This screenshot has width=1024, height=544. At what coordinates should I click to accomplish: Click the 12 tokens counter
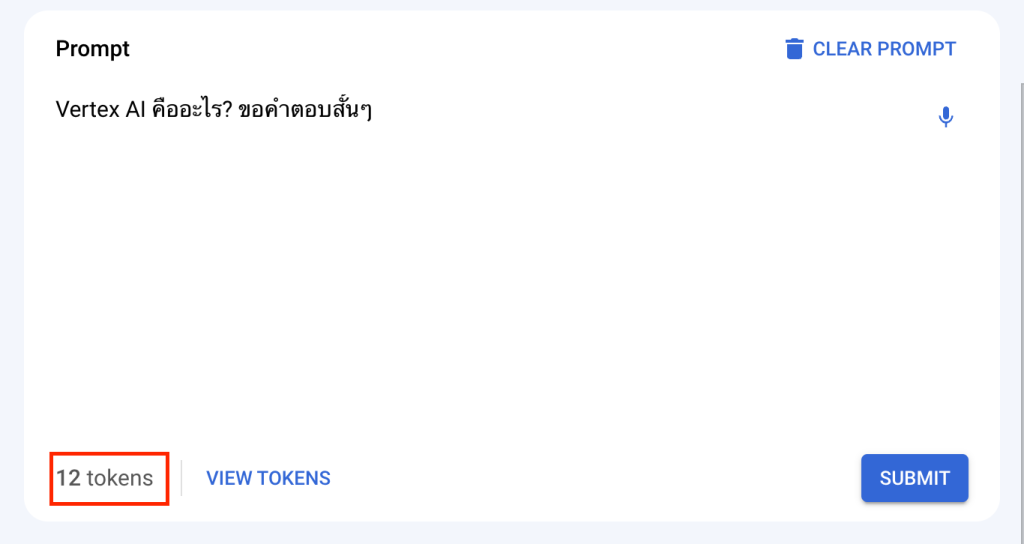(x=104, y=478)
